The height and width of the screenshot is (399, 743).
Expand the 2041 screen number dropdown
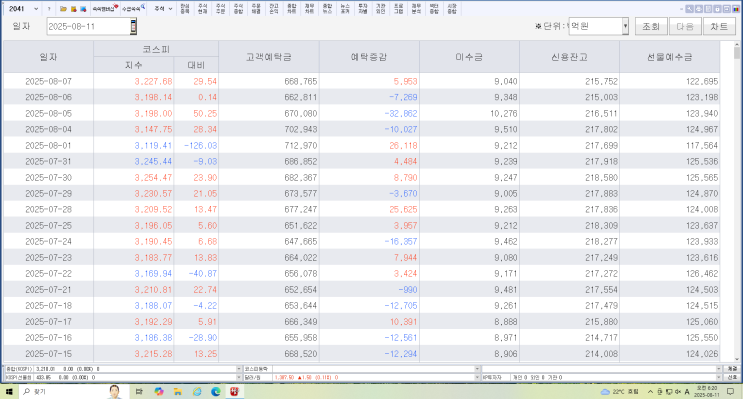tap(36, 9)
